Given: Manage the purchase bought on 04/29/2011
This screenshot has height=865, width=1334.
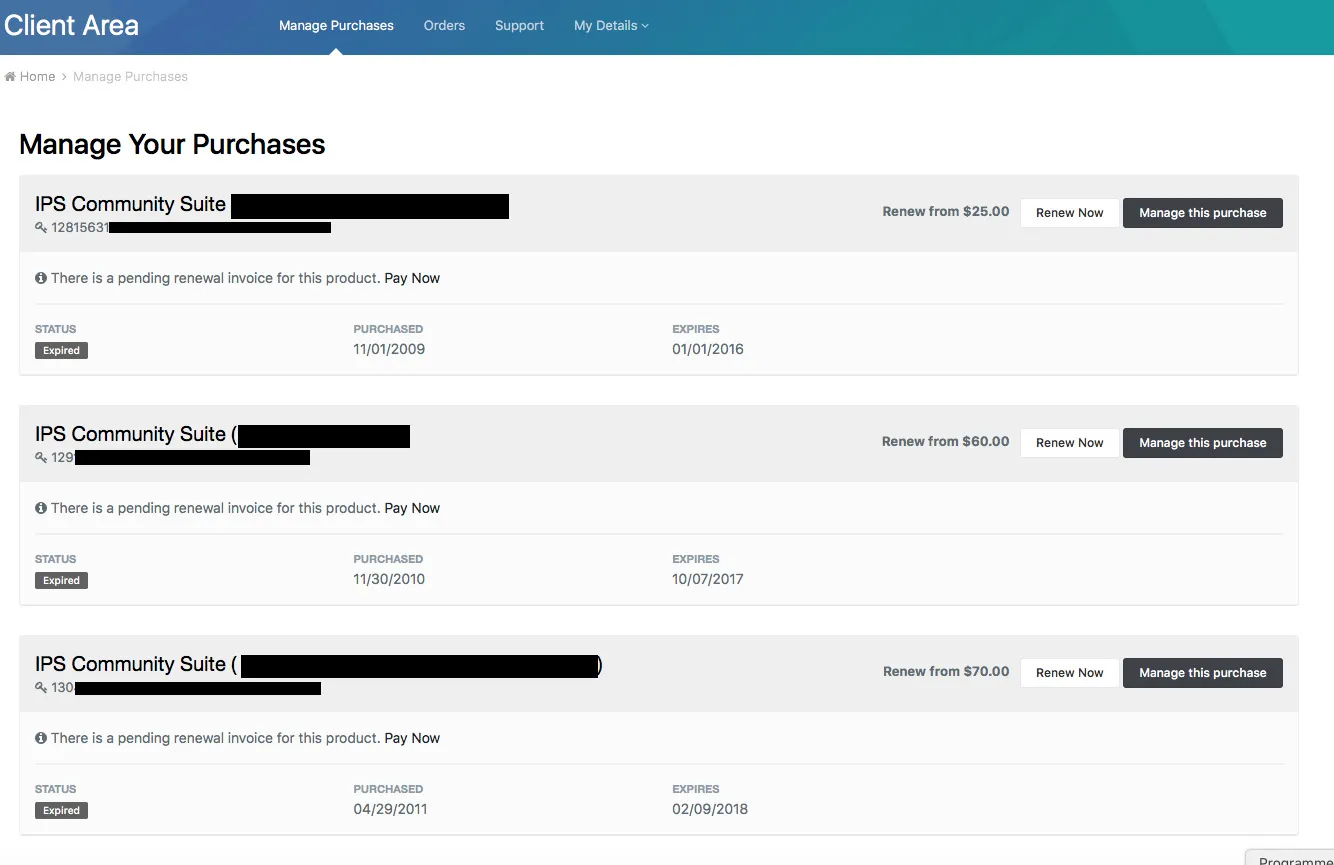Looking at the screenshot, I should (x=1202, y=673).
